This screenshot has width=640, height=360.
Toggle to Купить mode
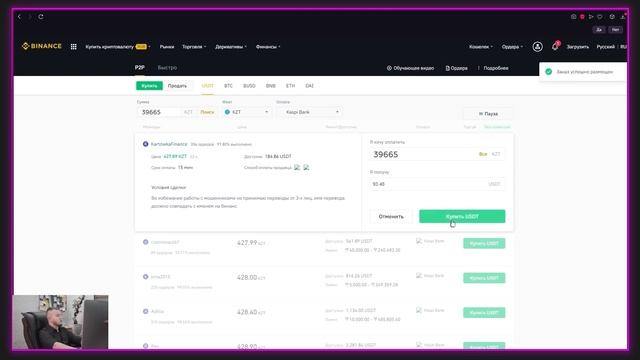149,86
